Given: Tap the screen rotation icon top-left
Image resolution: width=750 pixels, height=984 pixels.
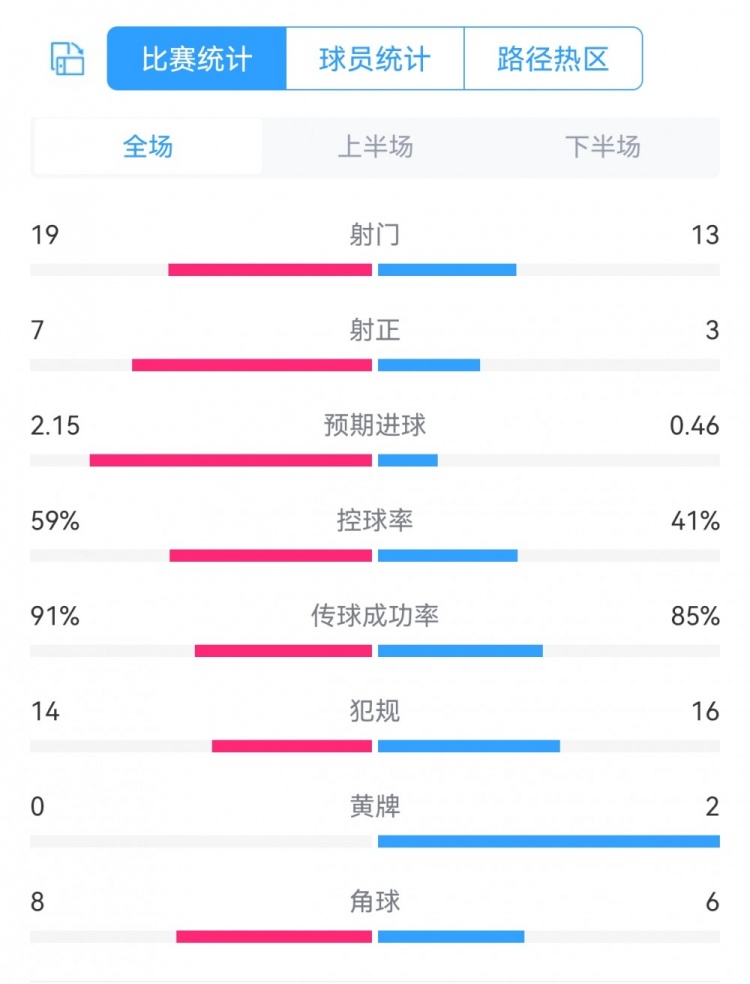Looking at the screenshot, I should pyautogui.click(x=66, y=59).
